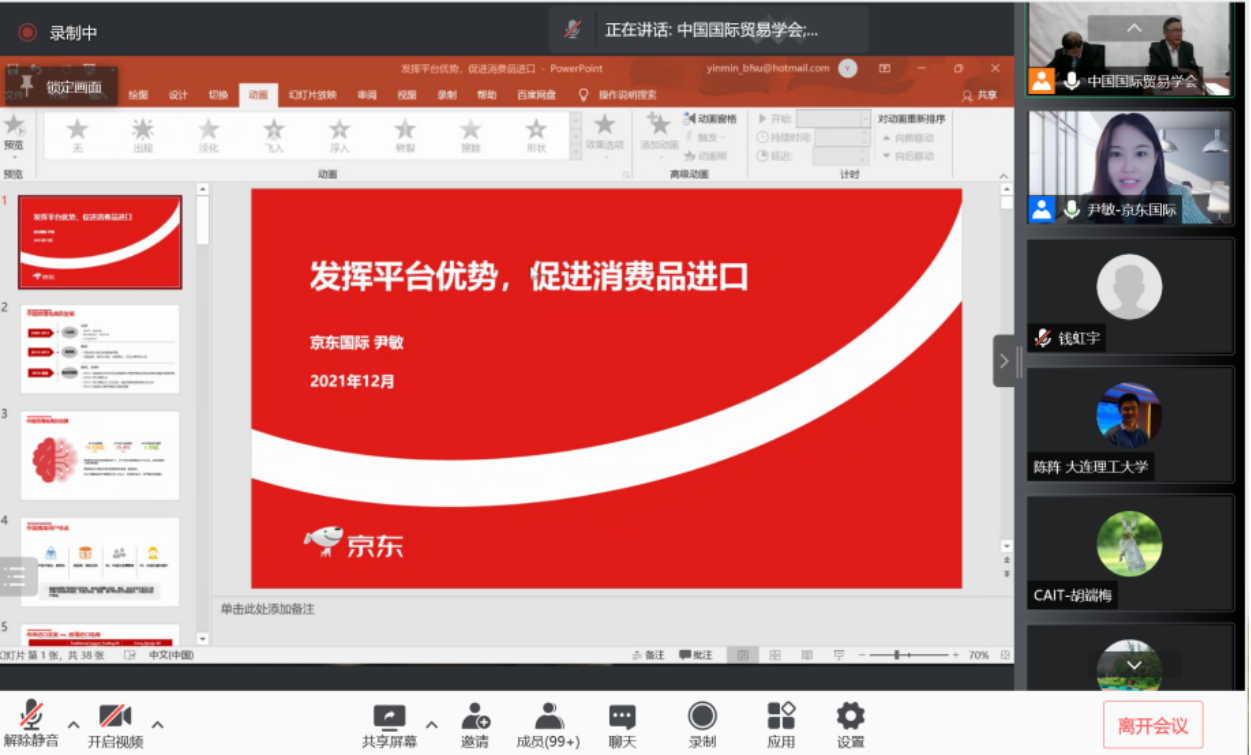Expand share screen options arrow
The height and width of the screenshot is (755, 1251).
(431, 725)
